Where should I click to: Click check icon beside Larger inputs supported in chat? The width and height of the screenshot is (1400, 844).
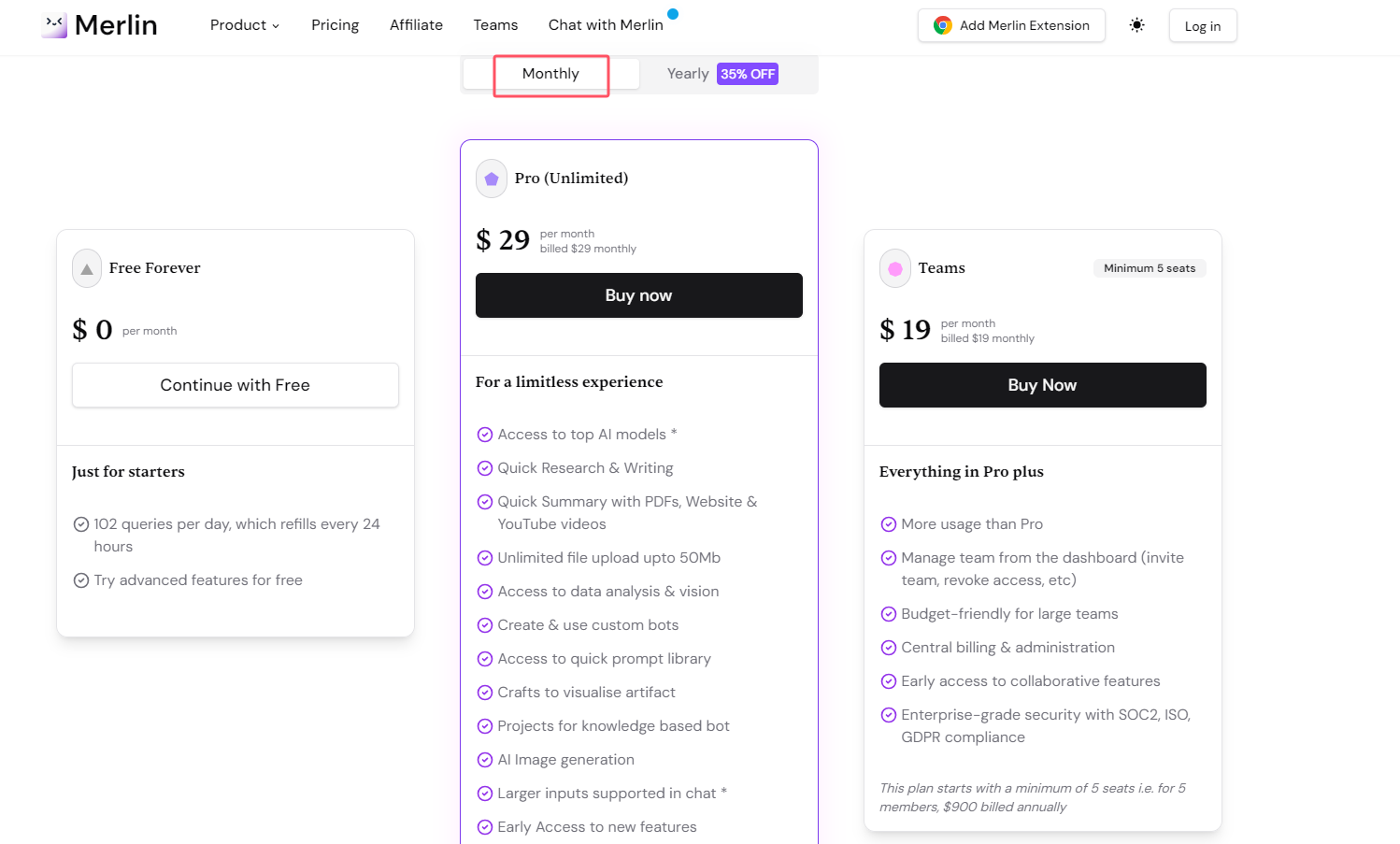pos(485,794)
